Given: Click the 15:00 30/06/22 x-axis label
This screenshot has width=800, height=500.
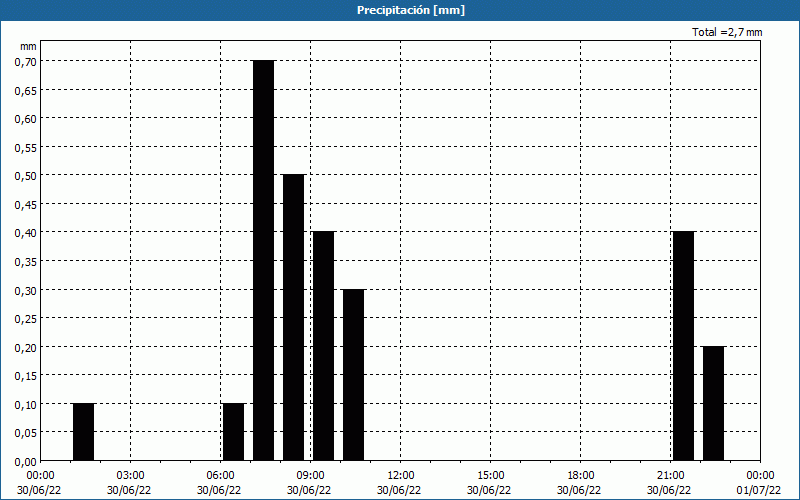Looking at the screenshot, I should click(489, 483).
